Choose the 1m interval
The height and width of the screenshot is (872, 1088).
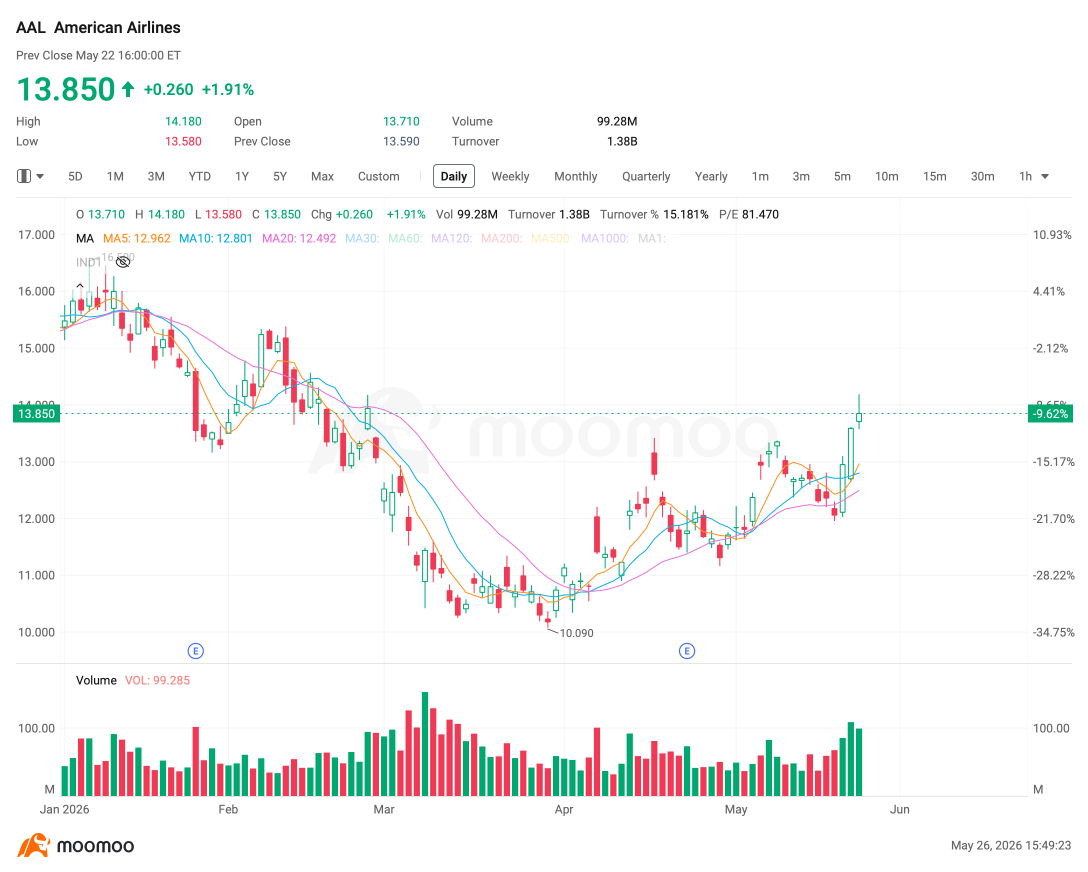click(x=760, y=176)
